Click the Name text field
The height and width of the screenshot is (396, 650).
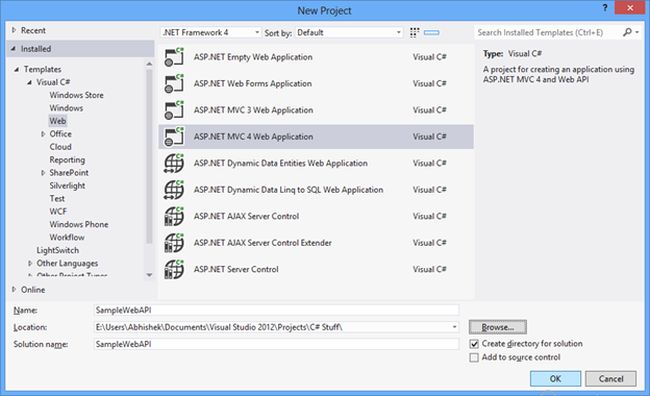[276, 310]
